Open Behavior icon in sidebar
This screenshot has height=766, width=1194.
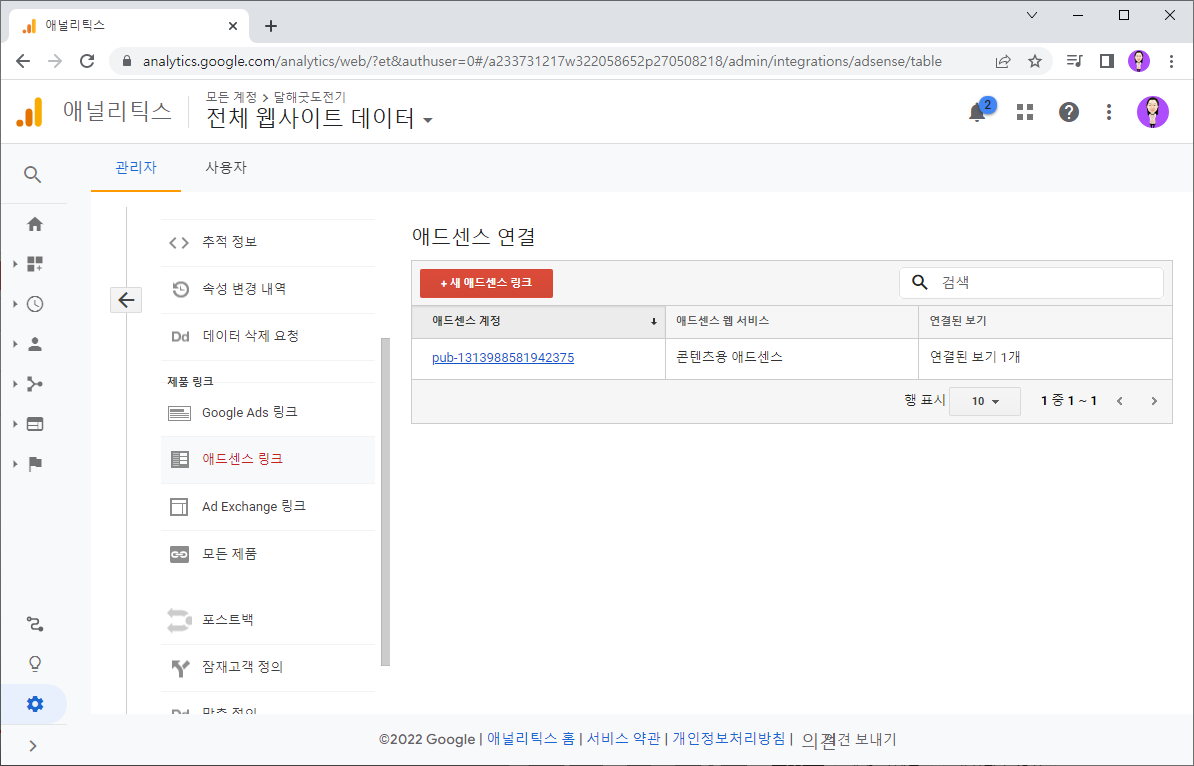click(x=35, y=424)
